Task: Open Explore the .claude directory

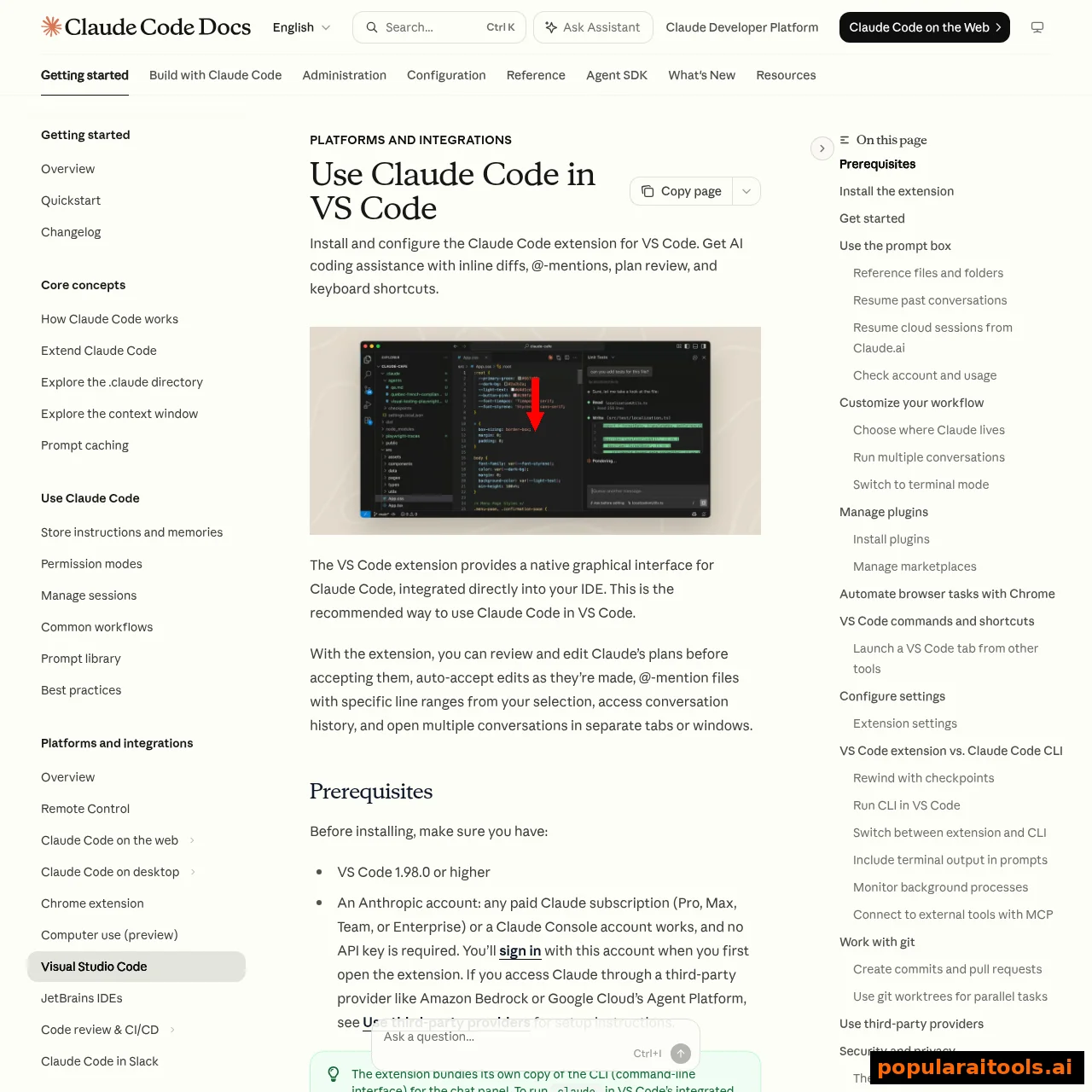Action: (x=122, y=382)
